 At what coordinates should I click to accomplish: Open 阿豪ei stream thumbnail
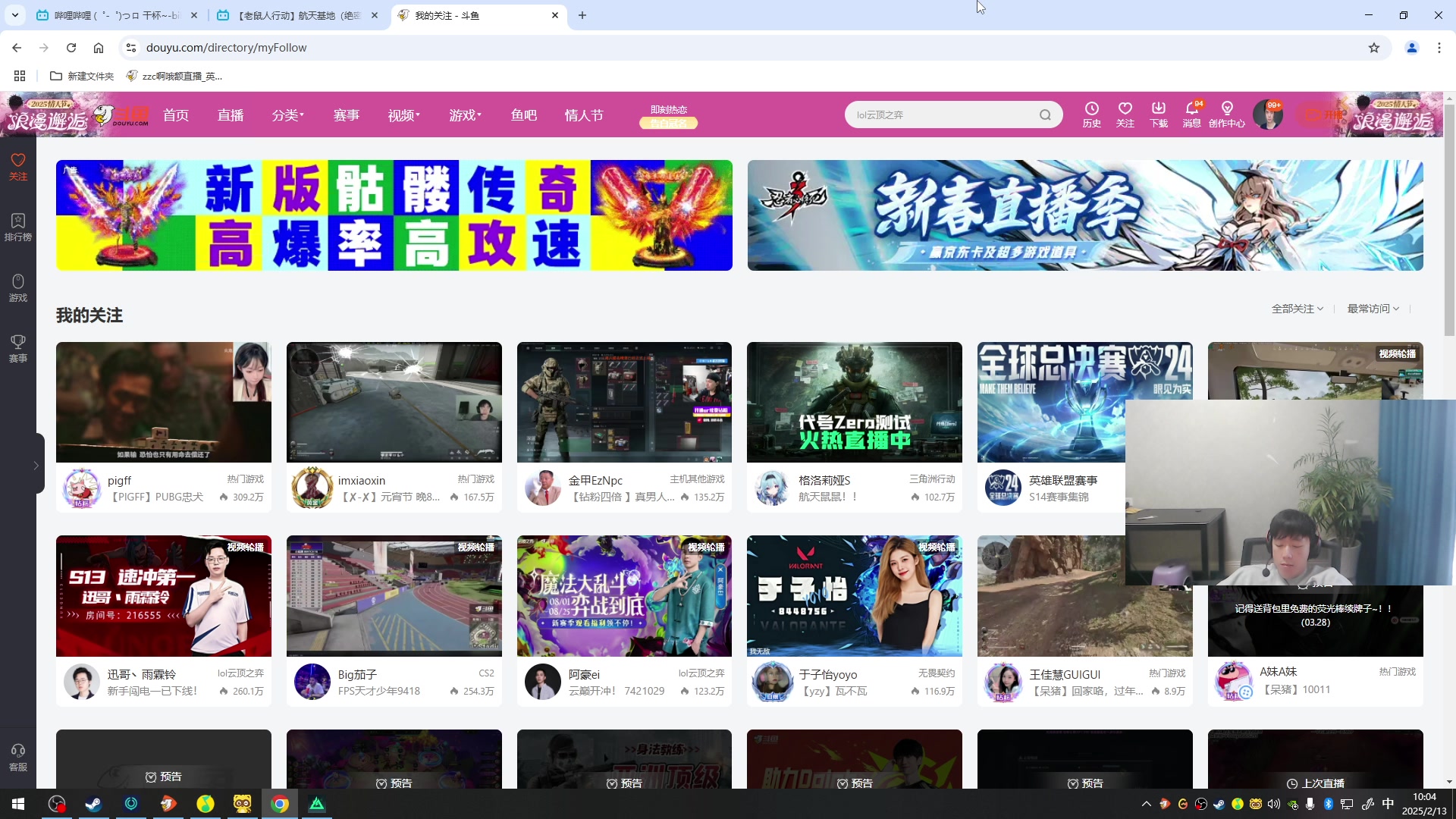point(624,596)
